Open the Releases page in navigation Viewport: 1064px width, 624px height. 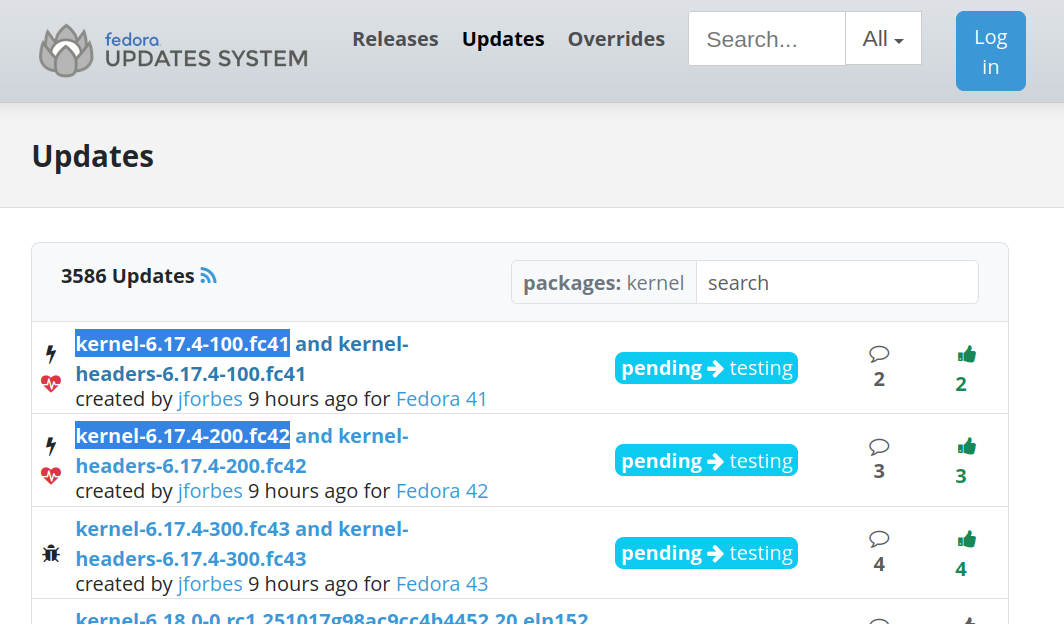[395, 39]
